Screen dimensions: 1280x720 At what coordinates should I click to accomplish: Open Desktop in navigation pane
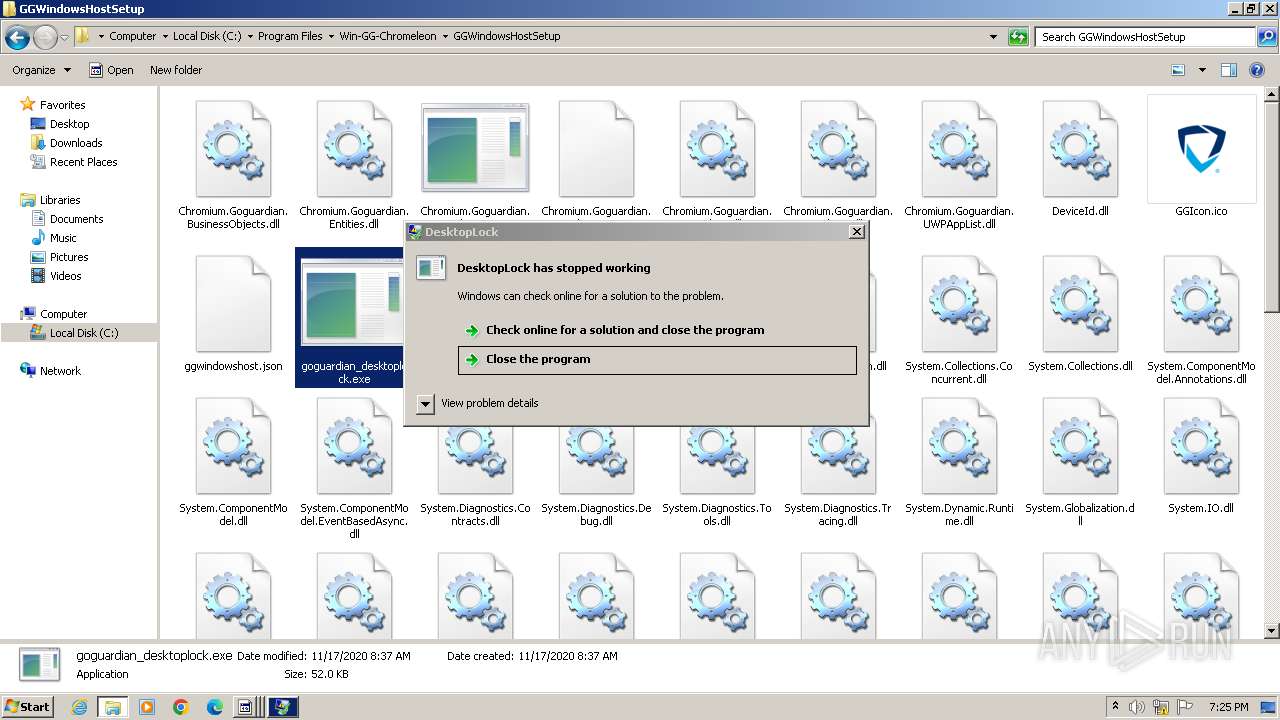69,124
